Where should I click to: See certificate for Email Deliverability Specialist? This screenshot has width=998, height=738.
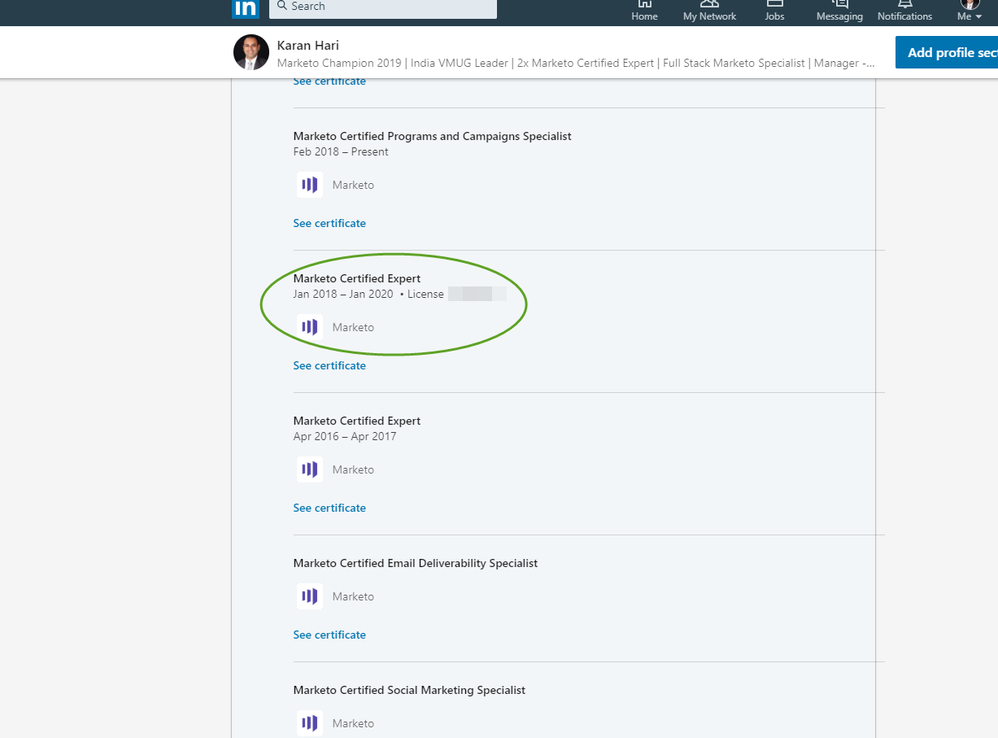[x=330, y=635]
